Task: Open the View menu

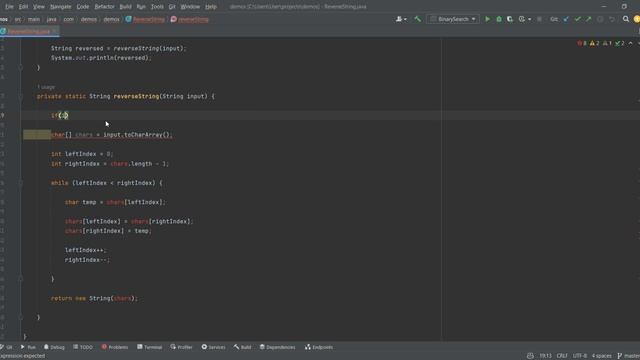Action: [39, 7]
